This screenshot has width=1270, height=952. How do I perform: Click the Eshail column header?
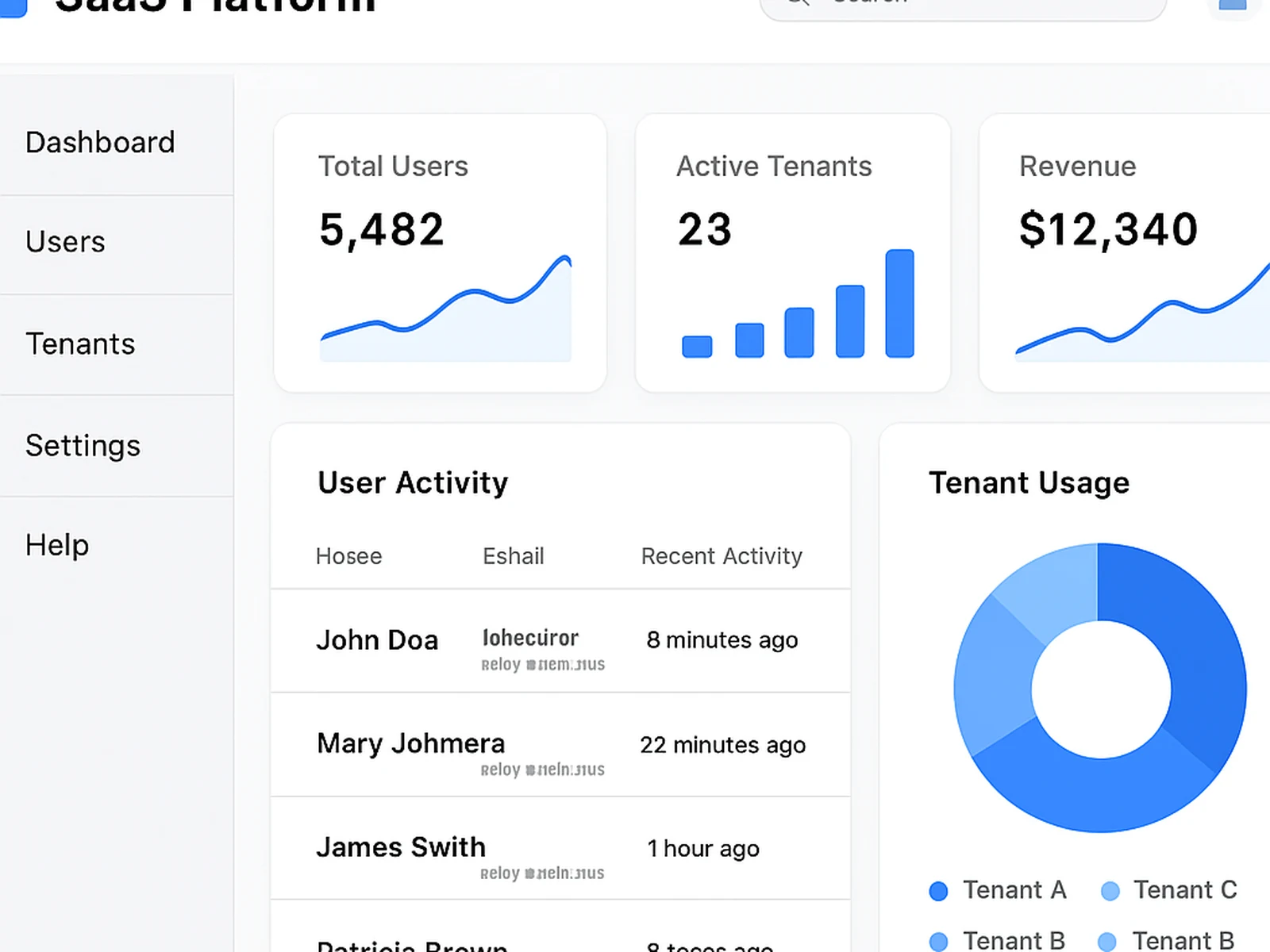pyautogui.click(x=513, y=556)
